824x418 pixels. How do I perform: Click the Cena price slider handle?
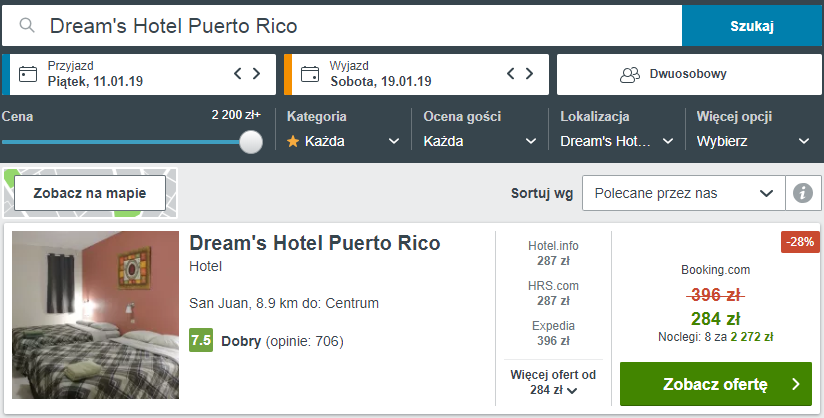(x=251, y=142)
